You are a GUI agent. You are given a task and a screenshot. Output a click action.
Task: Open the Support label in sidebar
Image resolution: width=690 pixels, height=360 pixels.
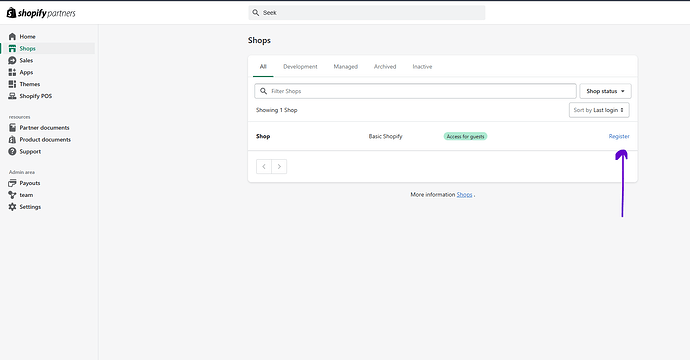click(30, 151)
